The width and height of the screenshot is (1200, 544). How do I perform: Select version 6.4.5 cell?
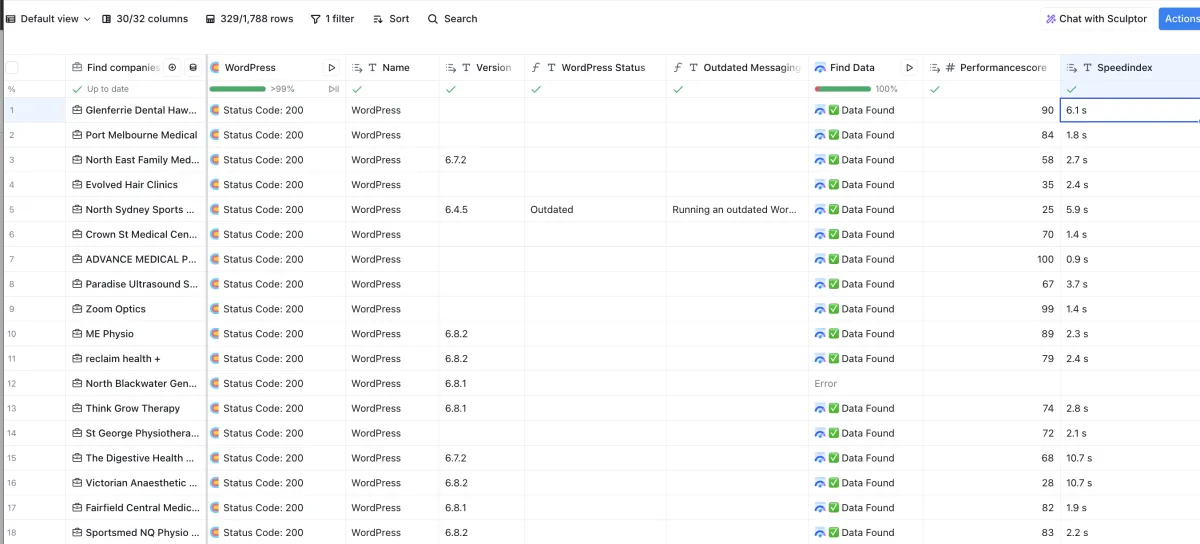[482, 210]
